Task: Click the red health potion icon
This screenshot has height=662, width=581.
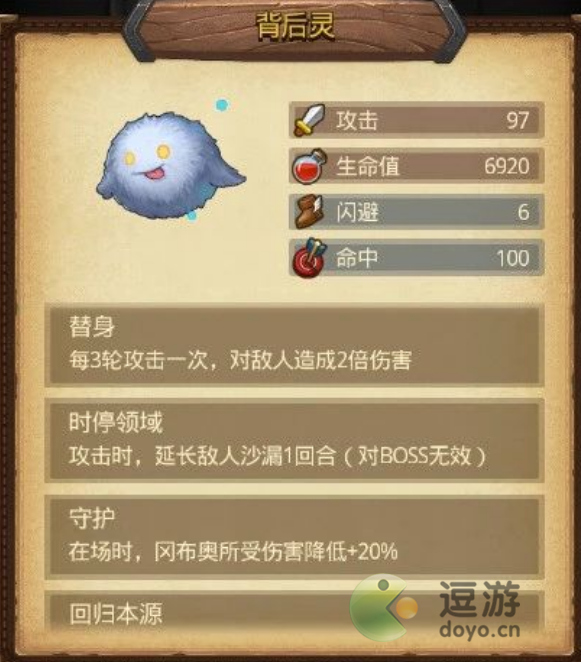Action: click(309, 166)
